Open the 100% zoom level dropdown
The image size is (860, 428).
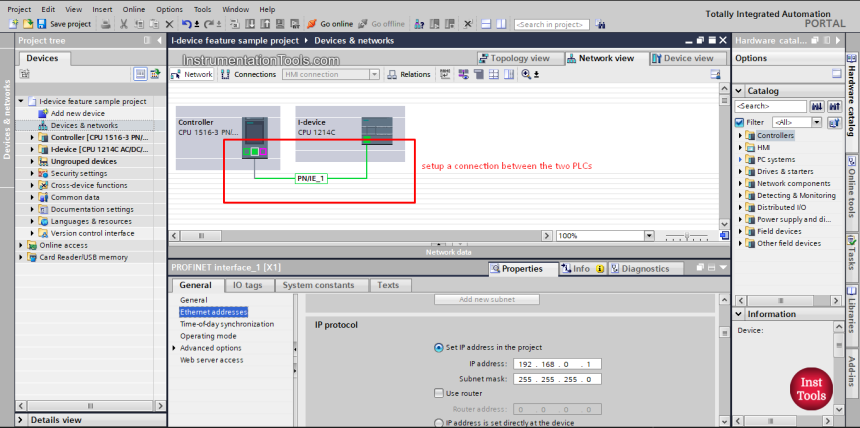(649, 235)
